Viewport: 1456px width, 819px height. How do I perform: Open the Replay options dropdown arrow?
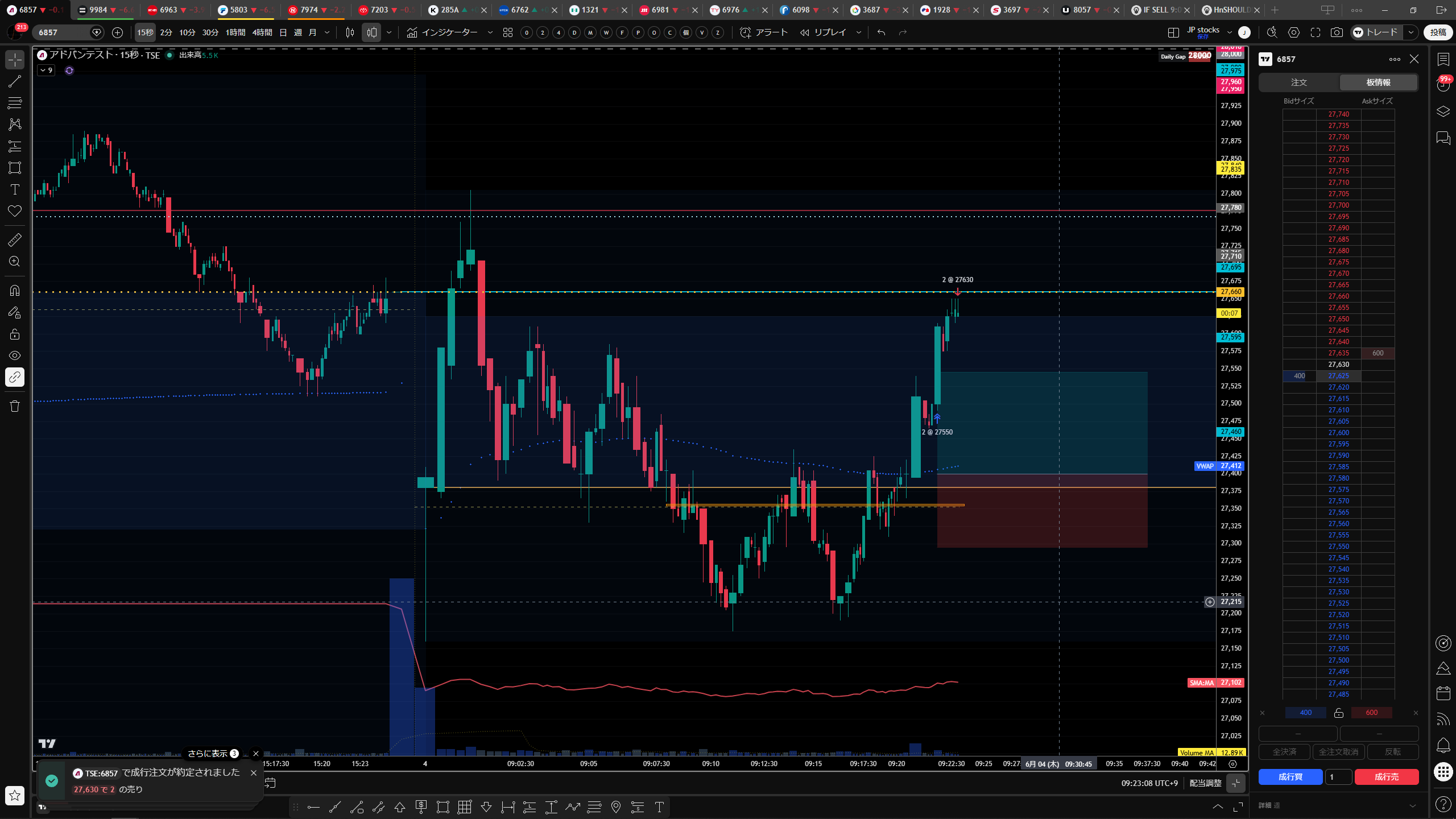tap(859, 32)
